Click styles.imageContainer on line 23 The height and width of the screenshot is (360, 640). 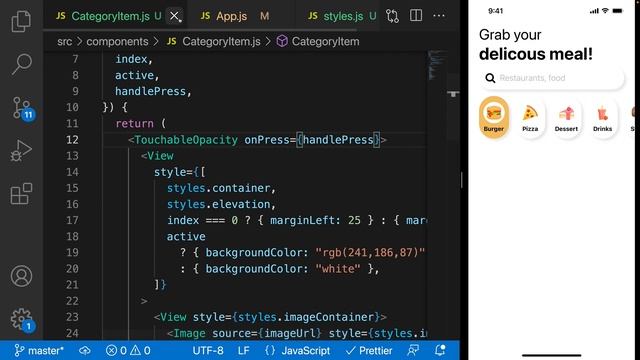point(305,317)
